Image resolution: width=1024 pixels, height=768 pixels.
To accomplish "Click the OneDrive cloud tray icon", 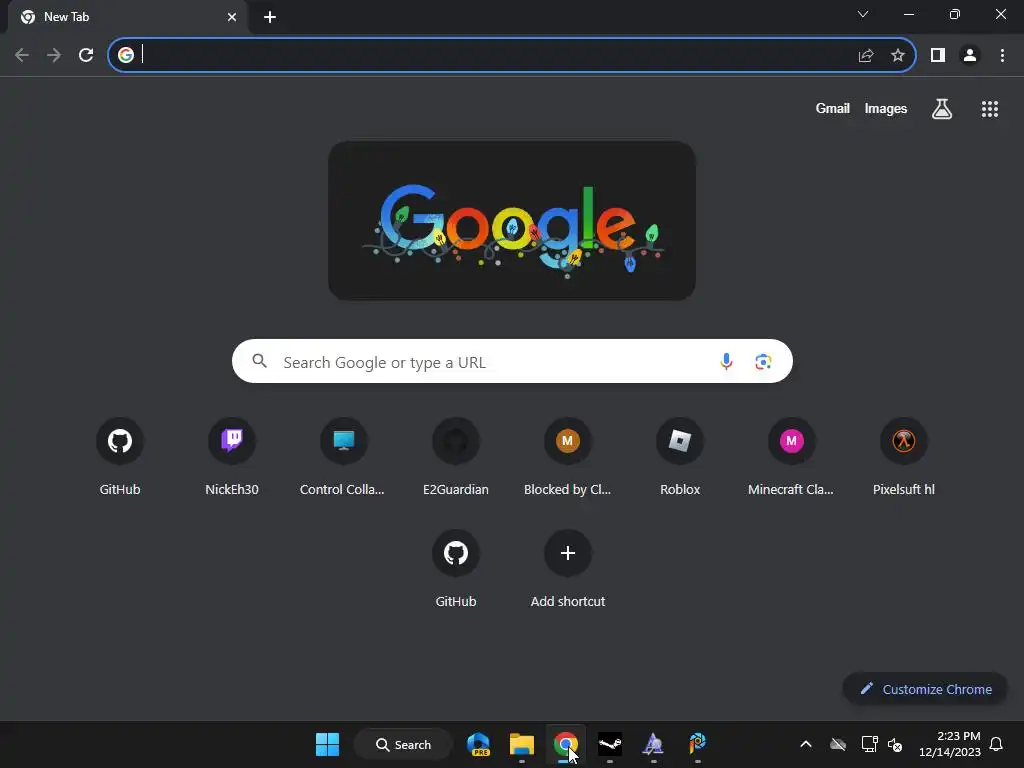I will [838, 744].
